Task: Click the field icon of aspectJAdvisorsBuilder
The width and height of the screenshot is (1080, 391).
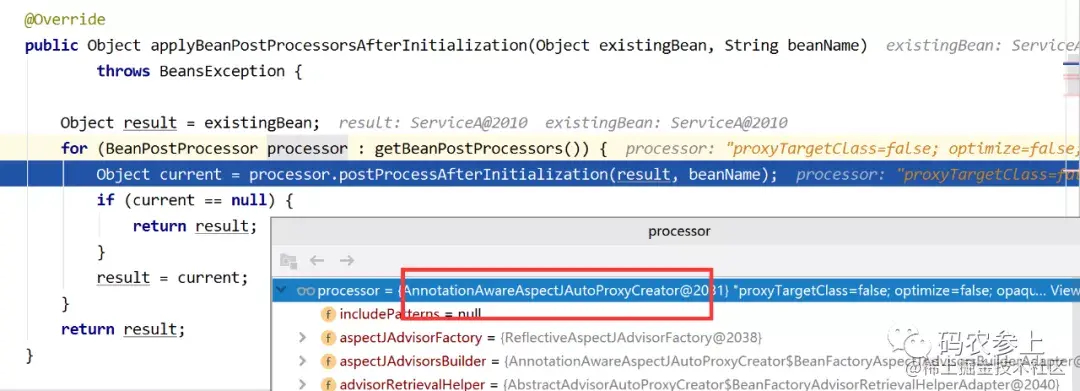Action: tap(328, 361)
